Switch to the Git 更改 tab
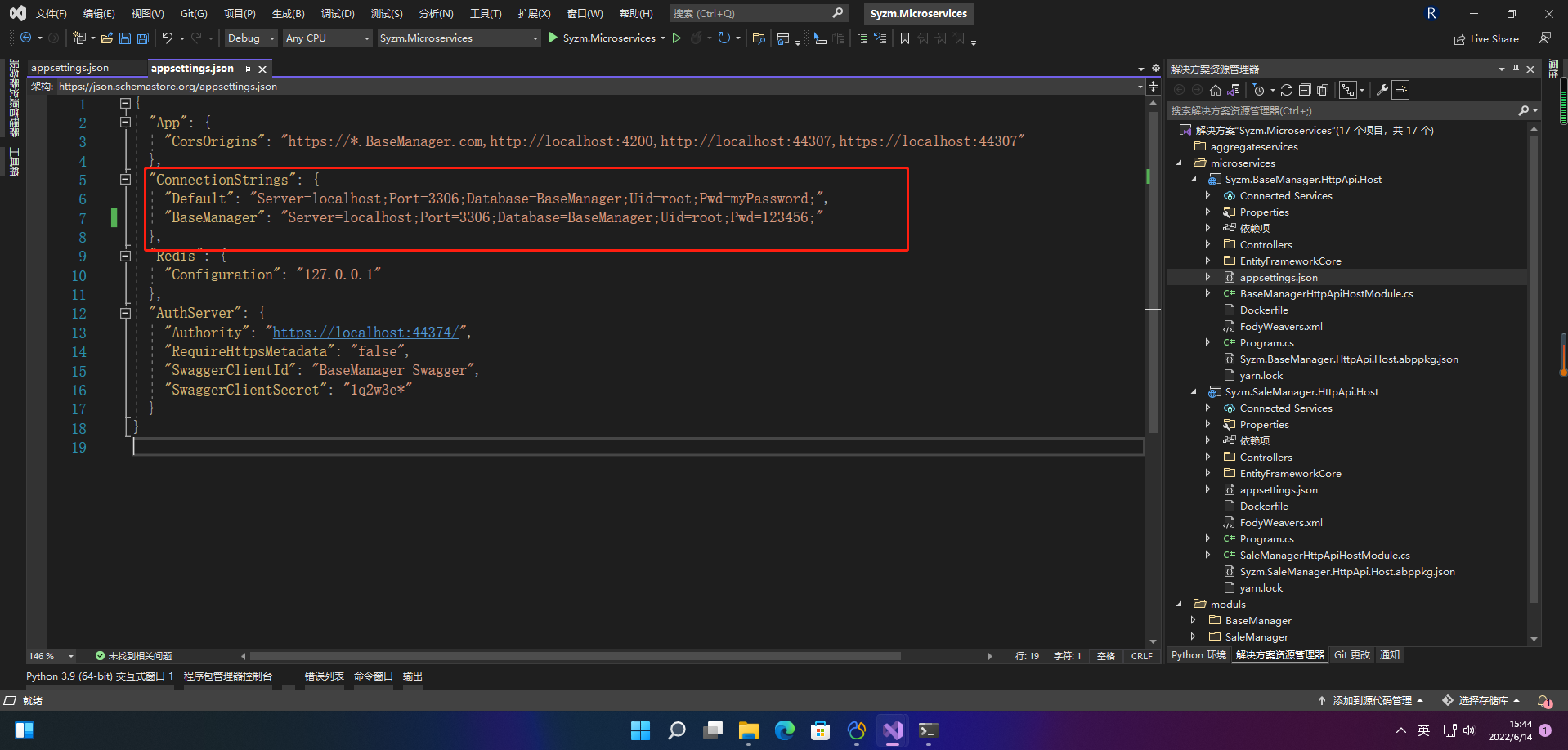The width and height of the screenshot is (1568, 750). click(x=1352, y=655)
